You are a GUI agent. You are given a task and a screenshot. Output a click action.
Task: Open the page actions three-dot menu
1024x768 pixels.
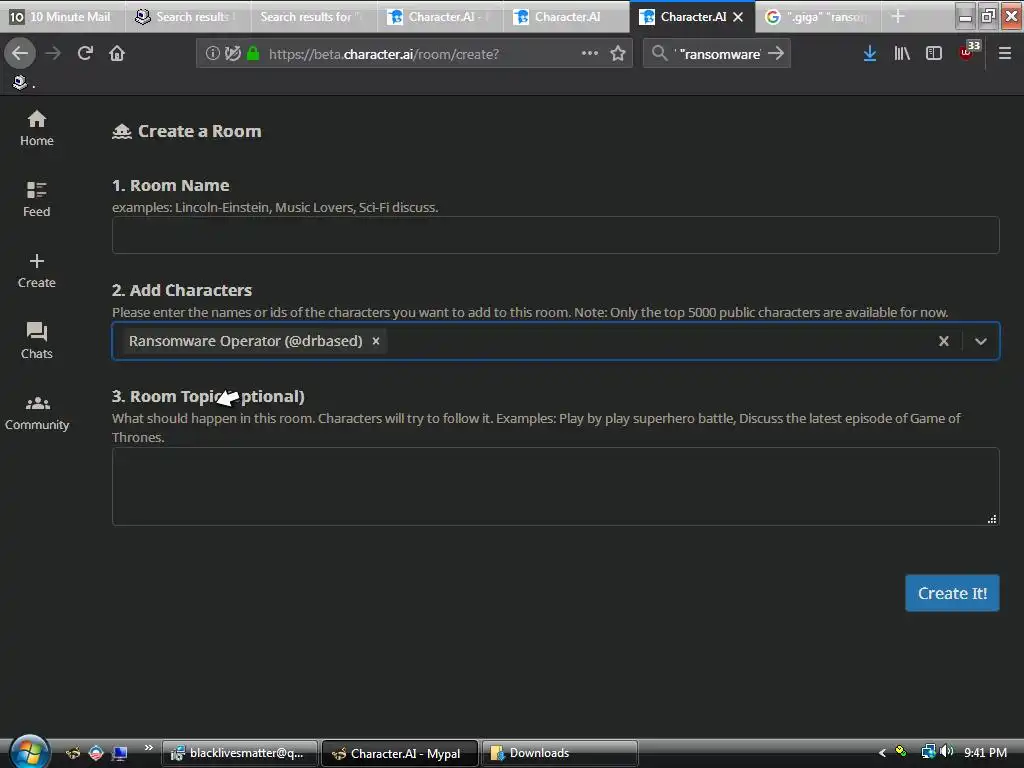click(x=590, y=54)
